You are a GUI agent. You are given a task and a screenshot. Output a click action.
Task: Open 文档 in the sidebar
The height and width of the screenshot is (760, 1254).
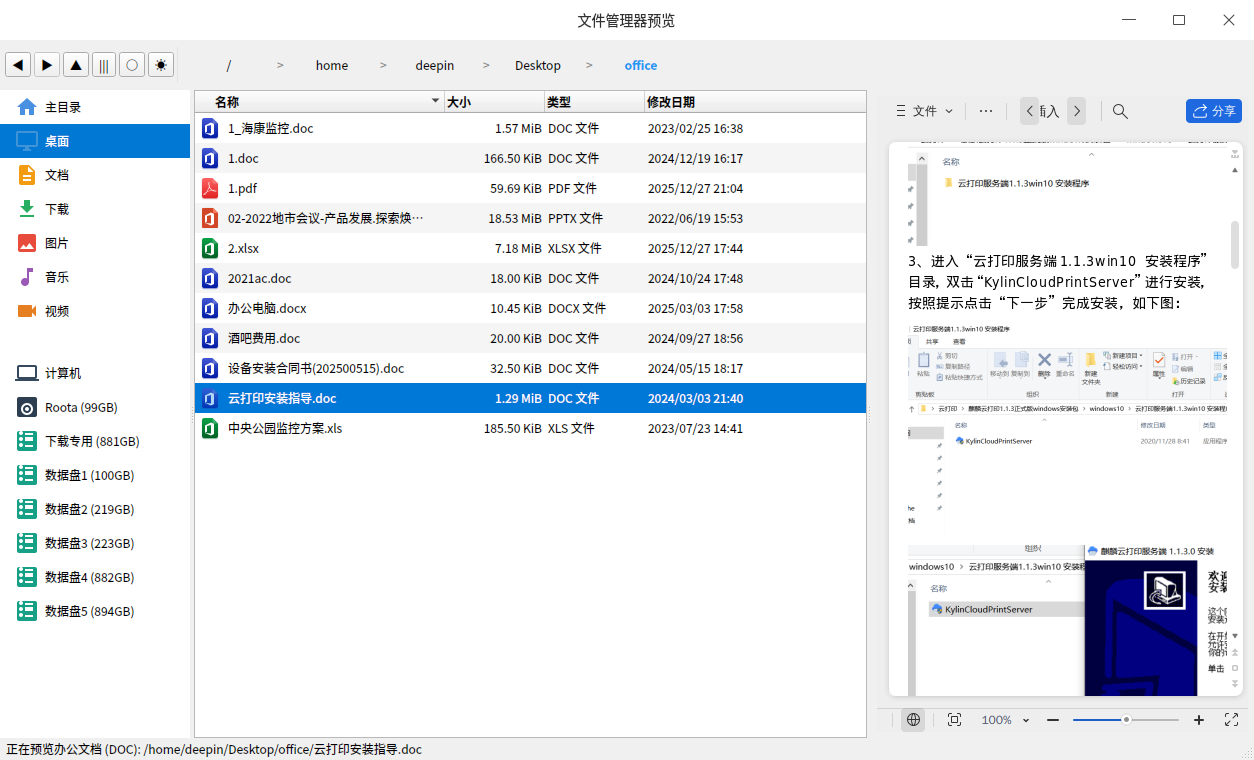point(95,175)
